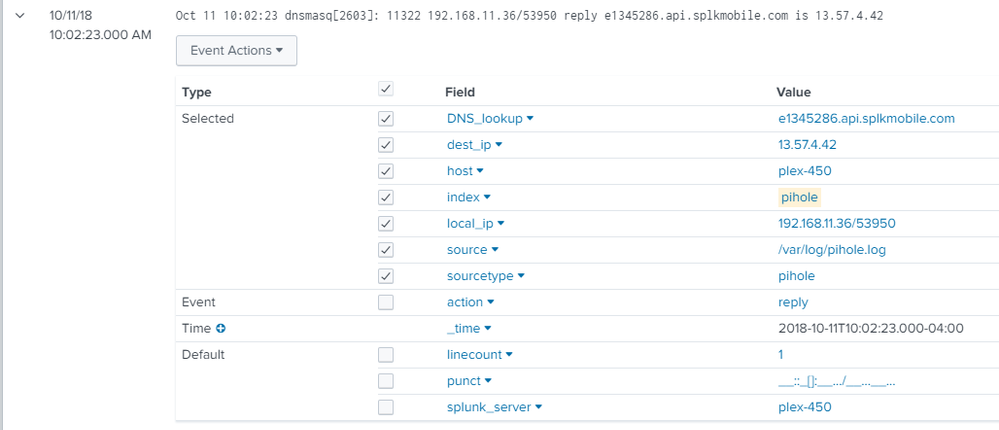Uncheck the dest_ip field checkbox
The height and width of the screenshot is (430, 999).
385,145
